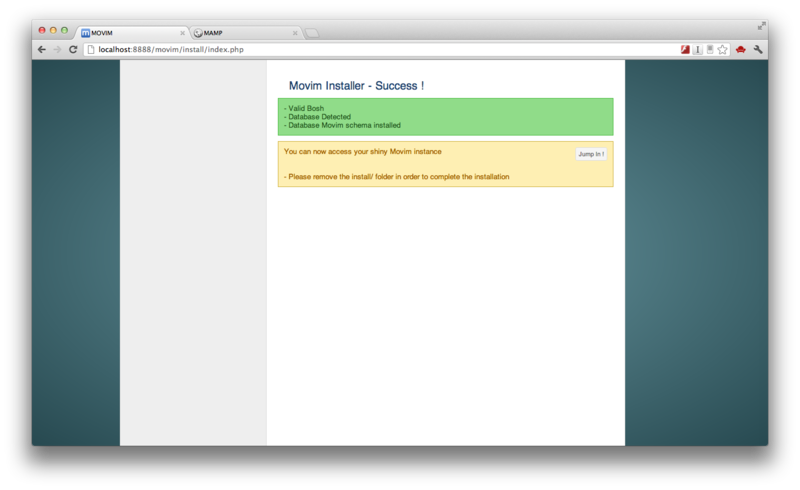Click the '- Database Detected' line
Viewport: 800px width, 490px height.
click(x=317, y=117)
